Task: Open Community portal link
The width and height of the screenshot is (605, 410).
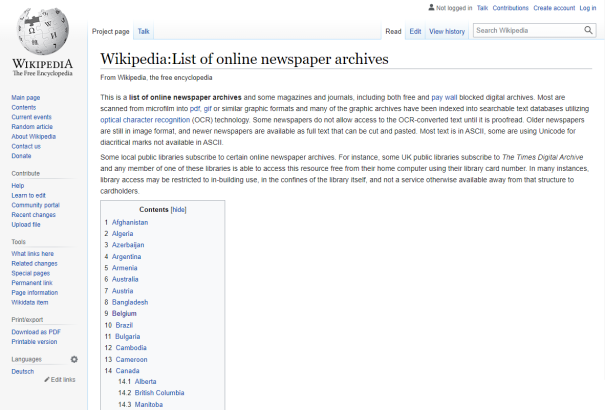Action: pyautogui.click(x=35, y=205)
